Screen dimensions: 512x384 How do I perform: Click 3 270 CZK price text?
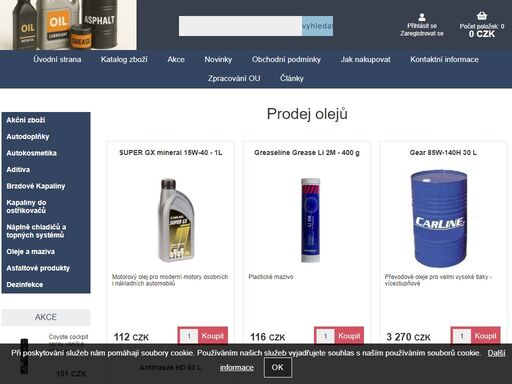pyautogui.click(x=408, y=337)
